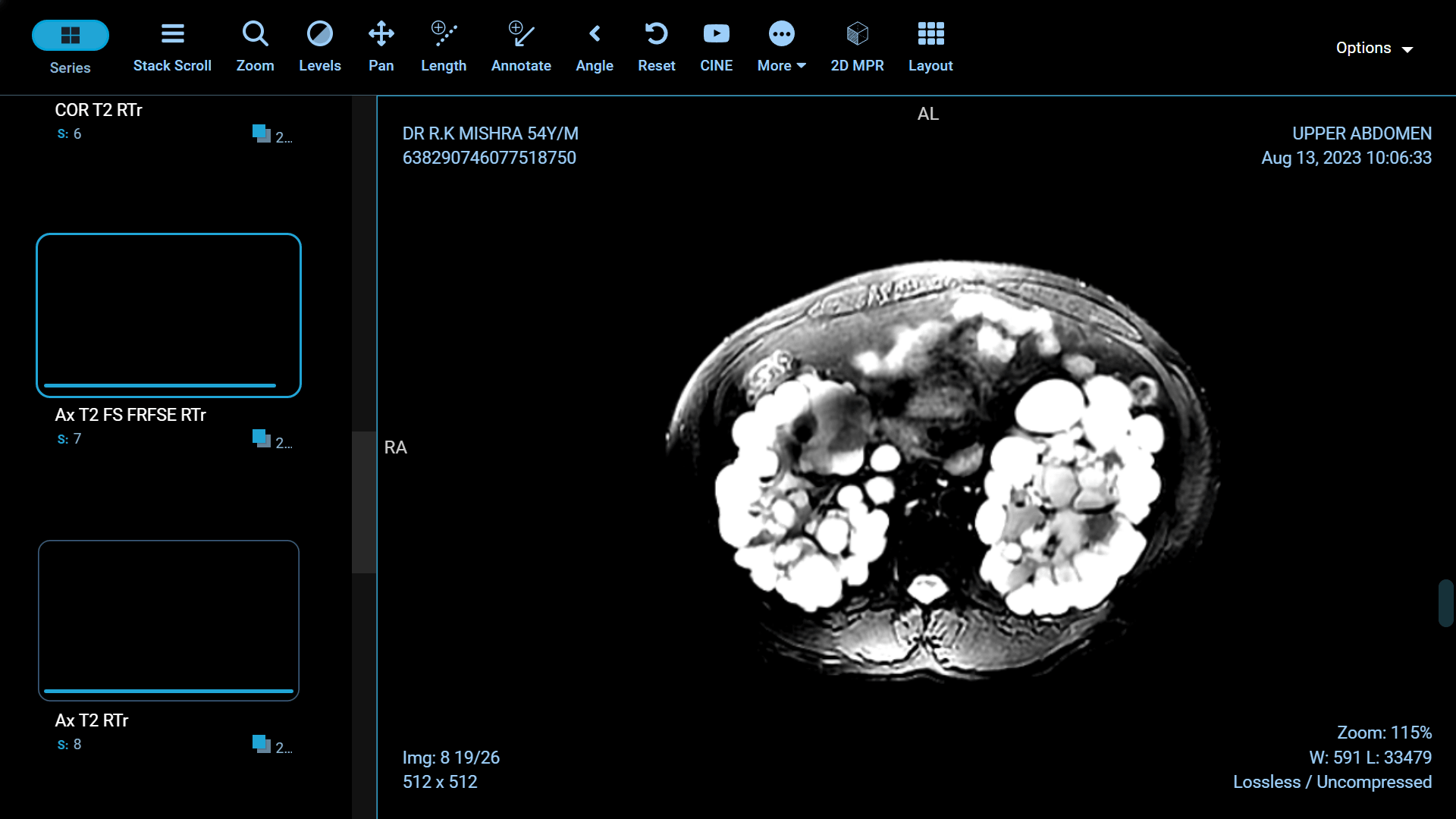Click the image count stack icon beside COR T2 RTr
1456x819 pixels.
pos(262,133)
